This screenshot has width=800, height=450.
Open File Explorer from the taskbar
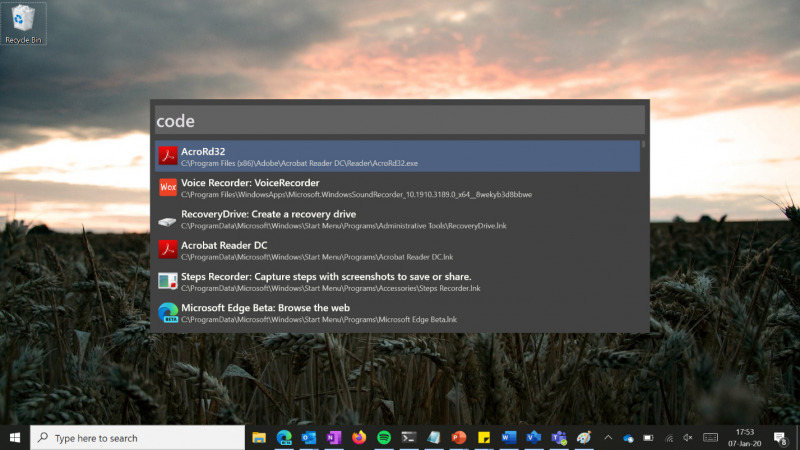click(259, 438)
